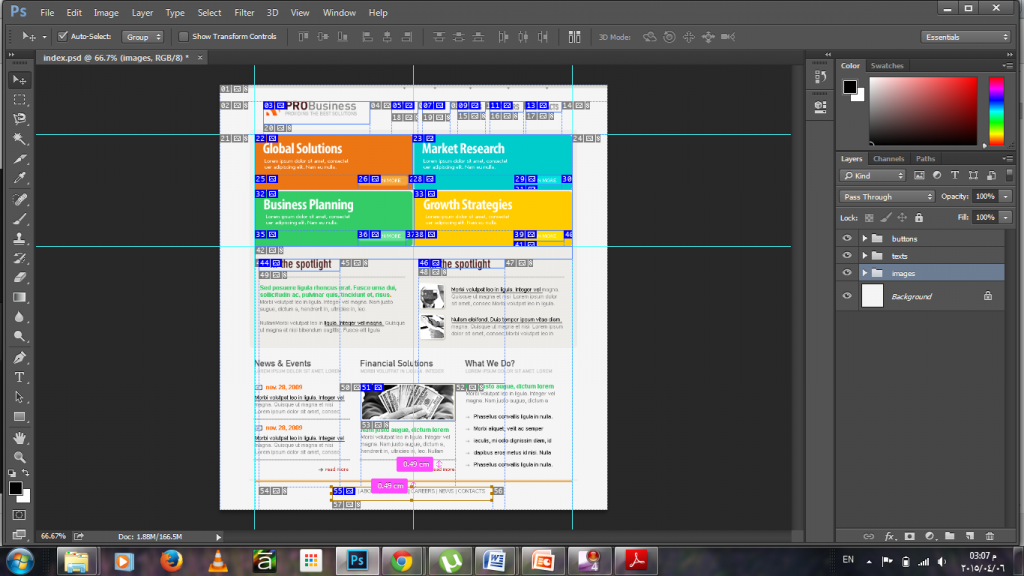Pick the Hand tool
The image size is (1024, 576).
point(20,438)
